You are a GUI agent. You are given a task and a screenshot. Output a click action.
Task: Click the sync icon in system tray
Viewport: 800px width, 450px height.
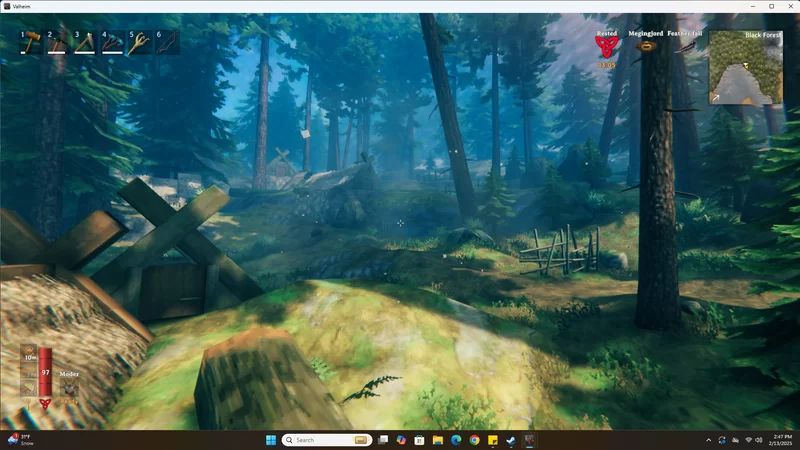click(x=721, y=440)
